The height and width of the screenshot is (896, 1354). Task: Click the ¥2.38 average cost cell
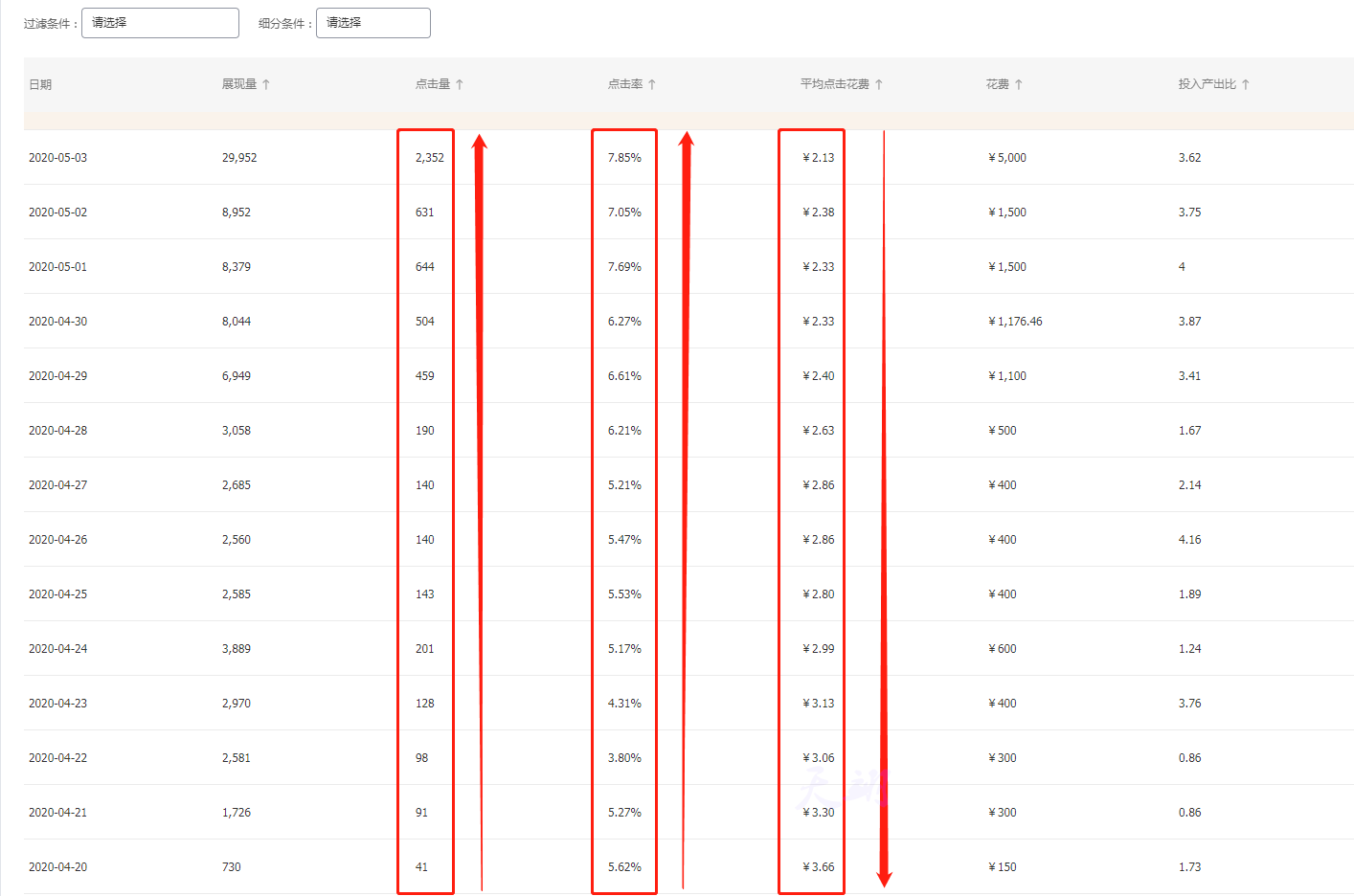[819, 213]
